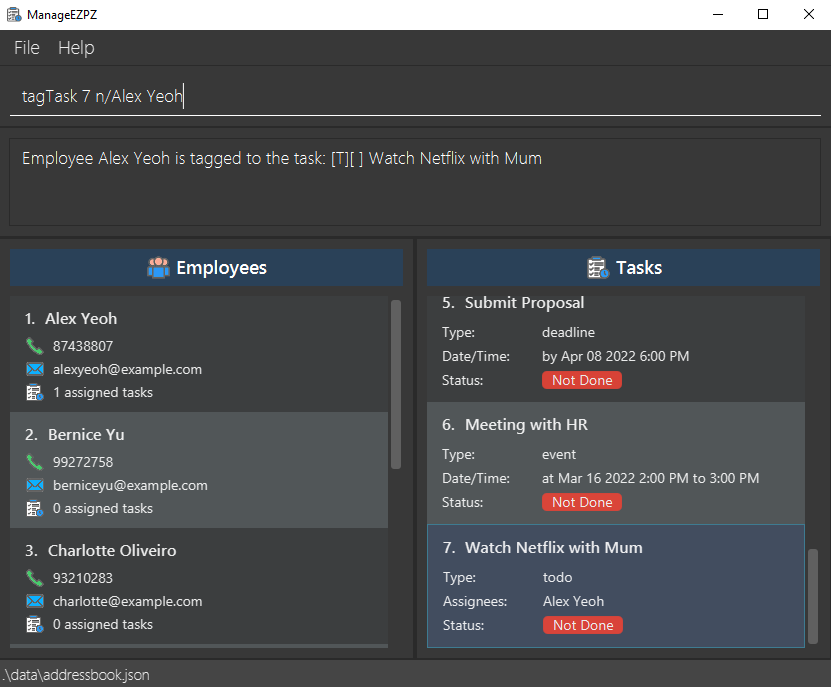Click the .\data\addressbook.json status bar path

[76, 675]
